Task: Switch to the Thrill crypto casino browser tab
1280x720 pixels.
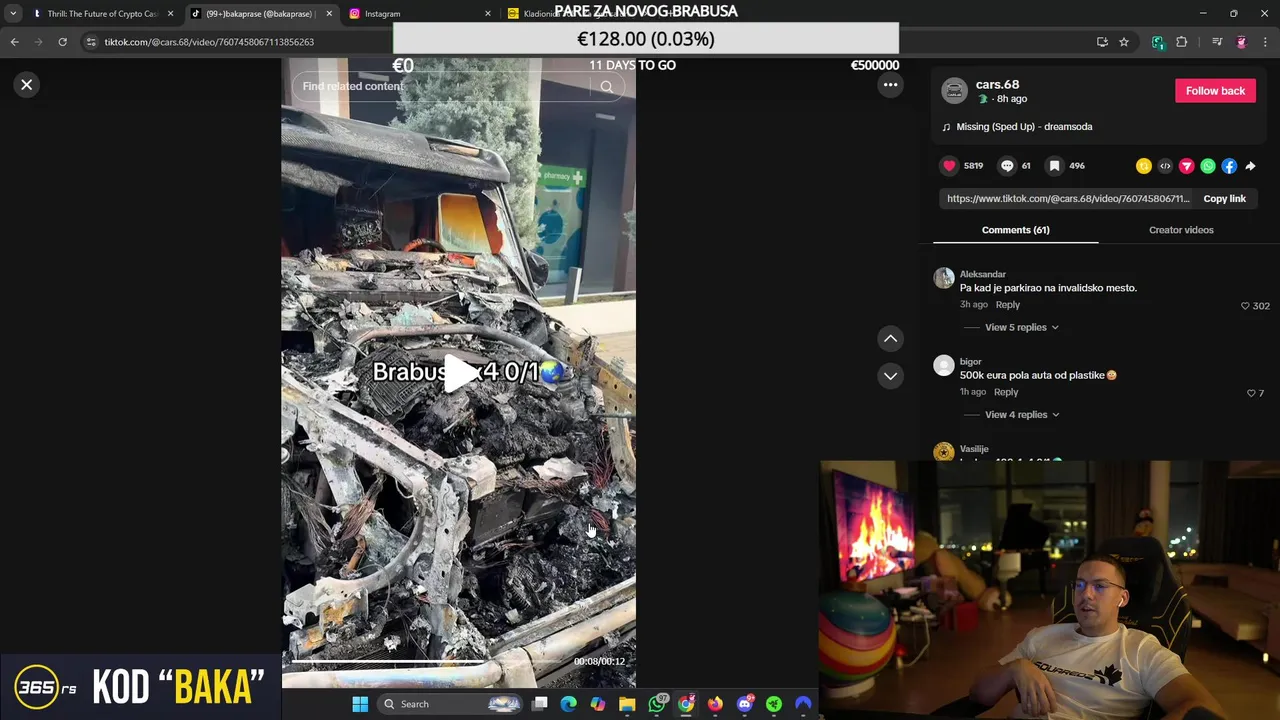Action: coord(101,14)
